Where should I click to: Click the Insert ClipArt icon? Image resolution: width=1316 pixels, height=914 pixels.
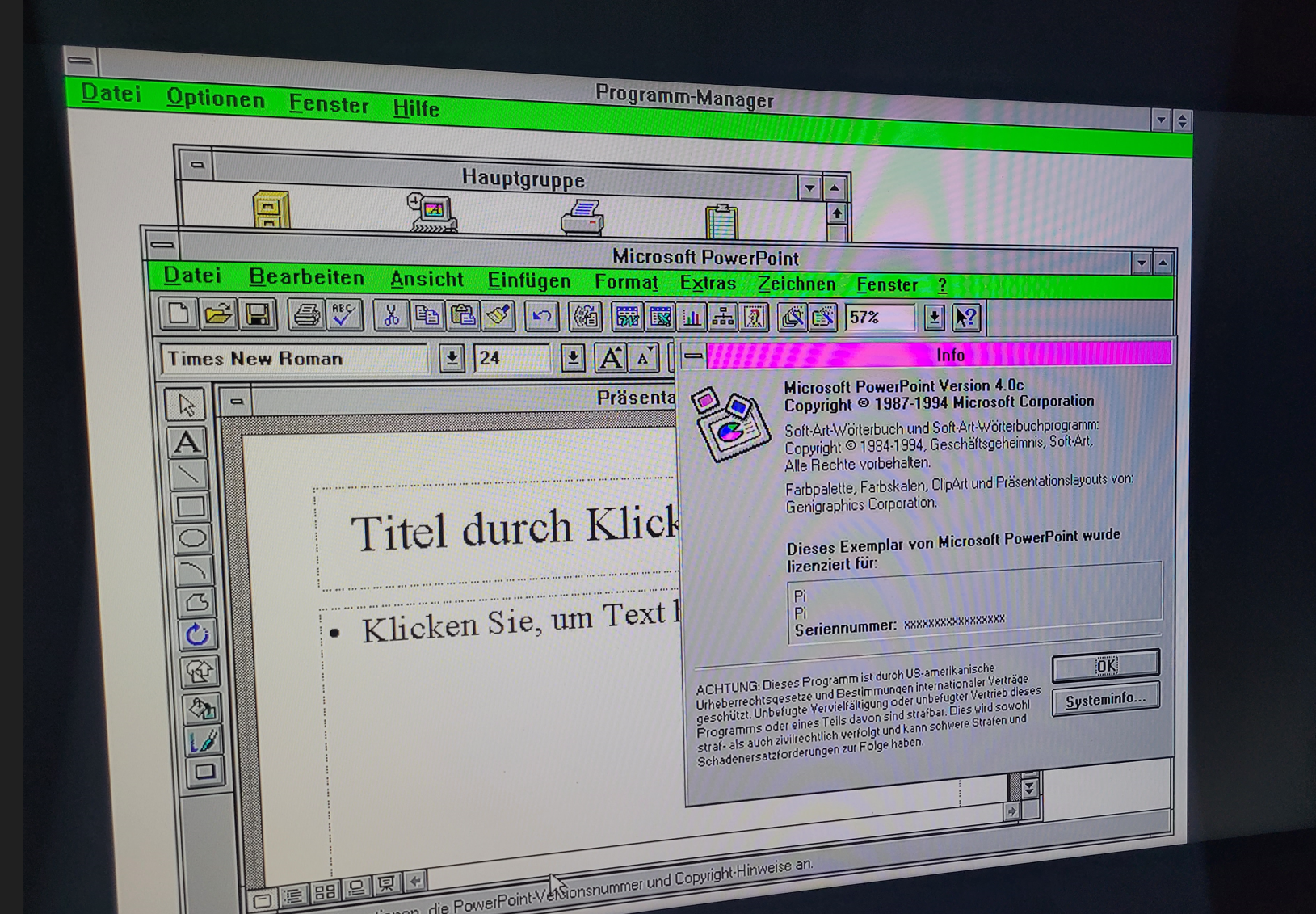click(x=755, y=318)
